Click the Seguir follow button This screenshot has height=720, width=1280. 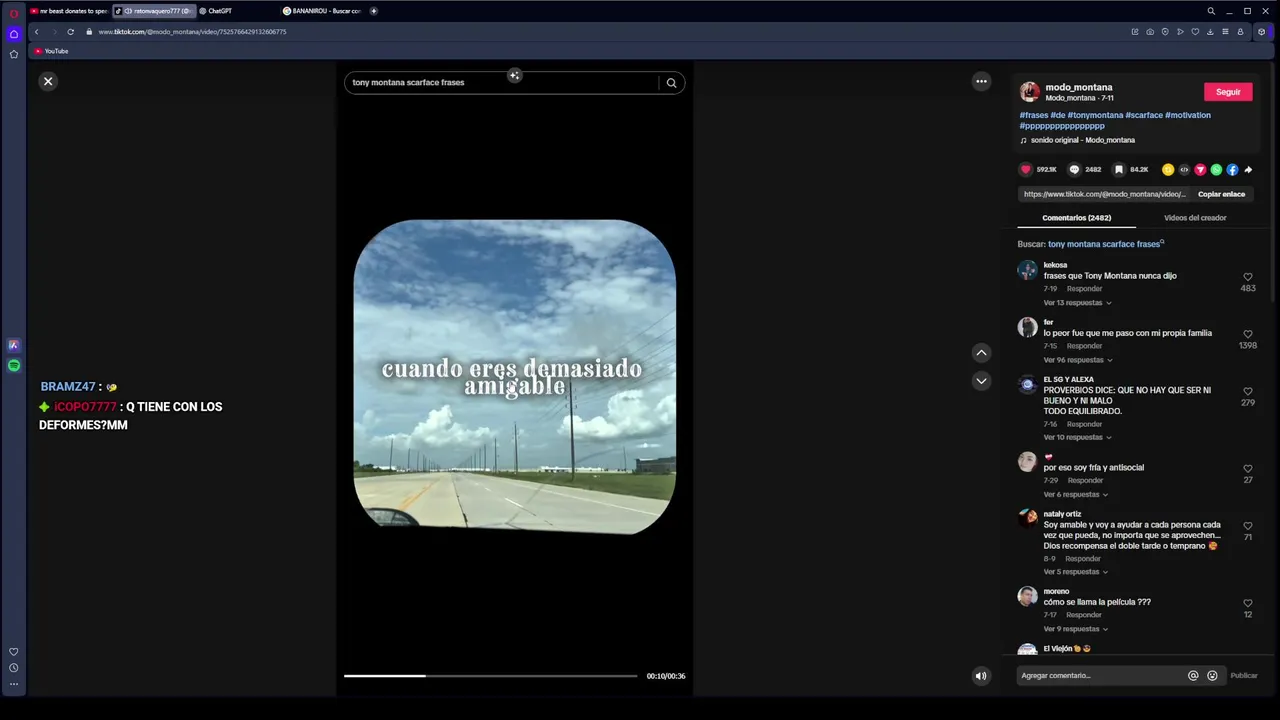point(1228,92)
